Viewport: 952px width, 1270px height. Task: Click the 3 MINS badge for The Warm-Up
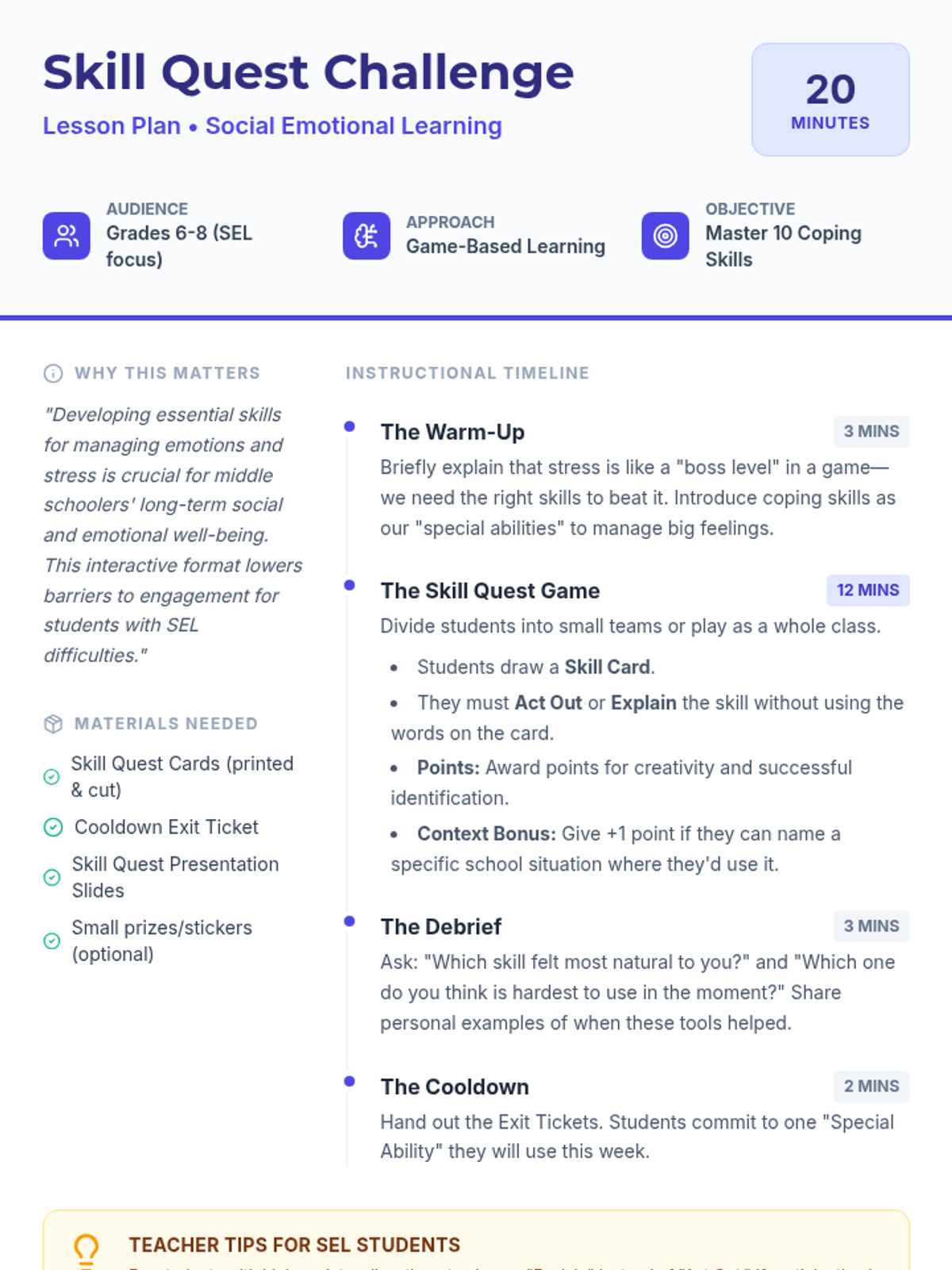[871, 432]
